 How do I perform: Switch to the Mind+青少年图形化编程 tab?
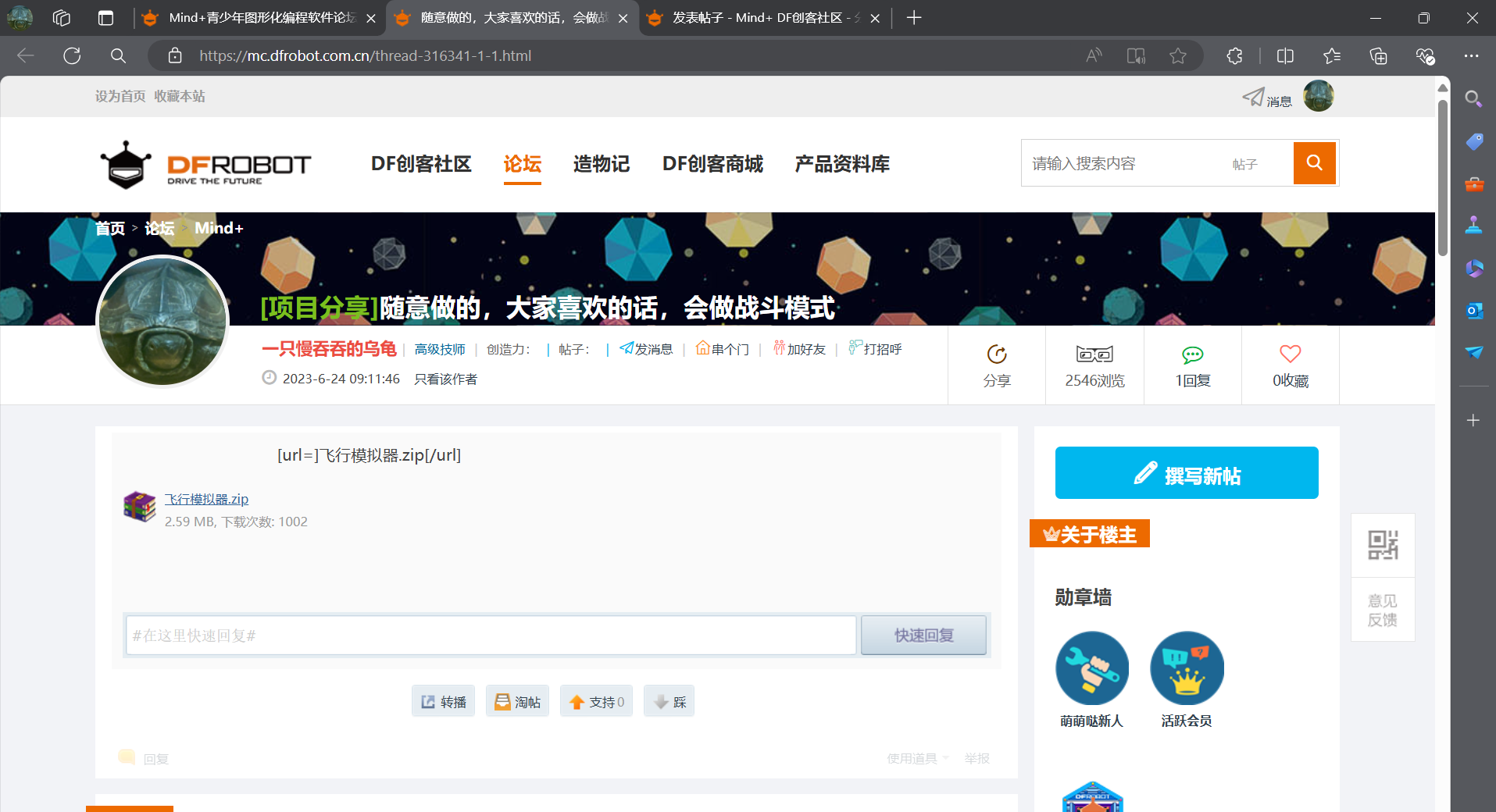tap(260, 17)
